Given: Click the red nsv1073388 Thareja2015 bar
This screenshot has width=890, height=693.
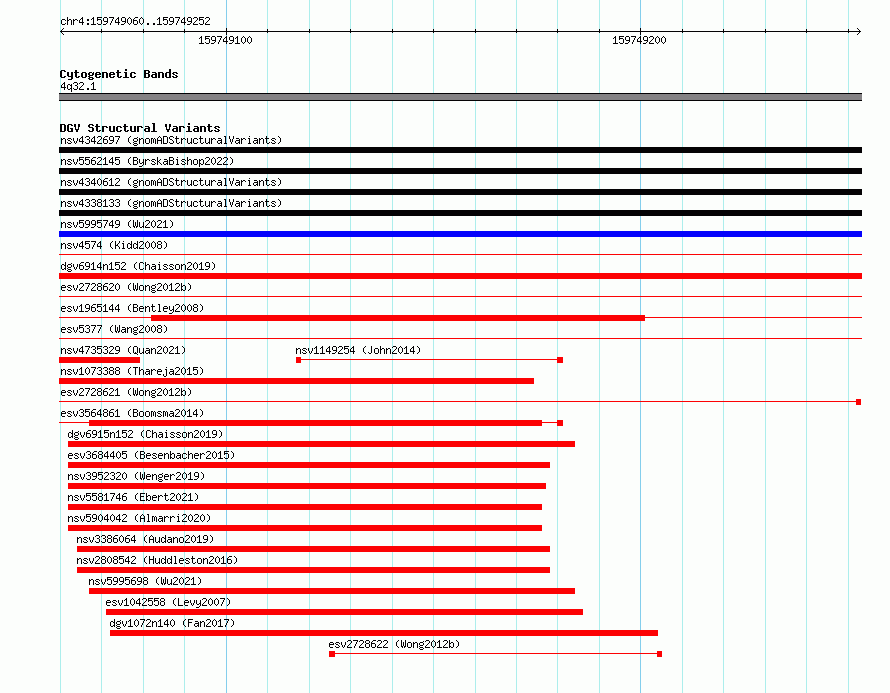Looking at the screenshot, I should [296, 381].
